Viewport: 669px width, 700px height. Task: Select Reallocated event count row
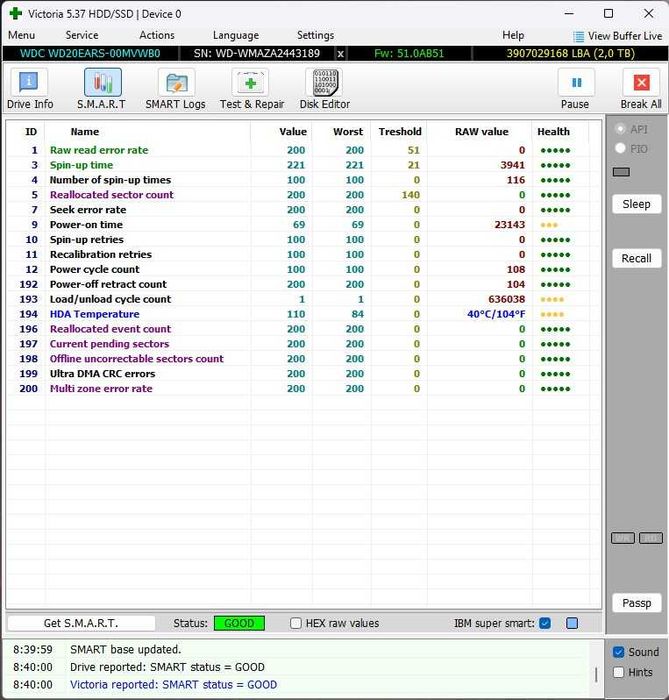[x=298, y=329]
